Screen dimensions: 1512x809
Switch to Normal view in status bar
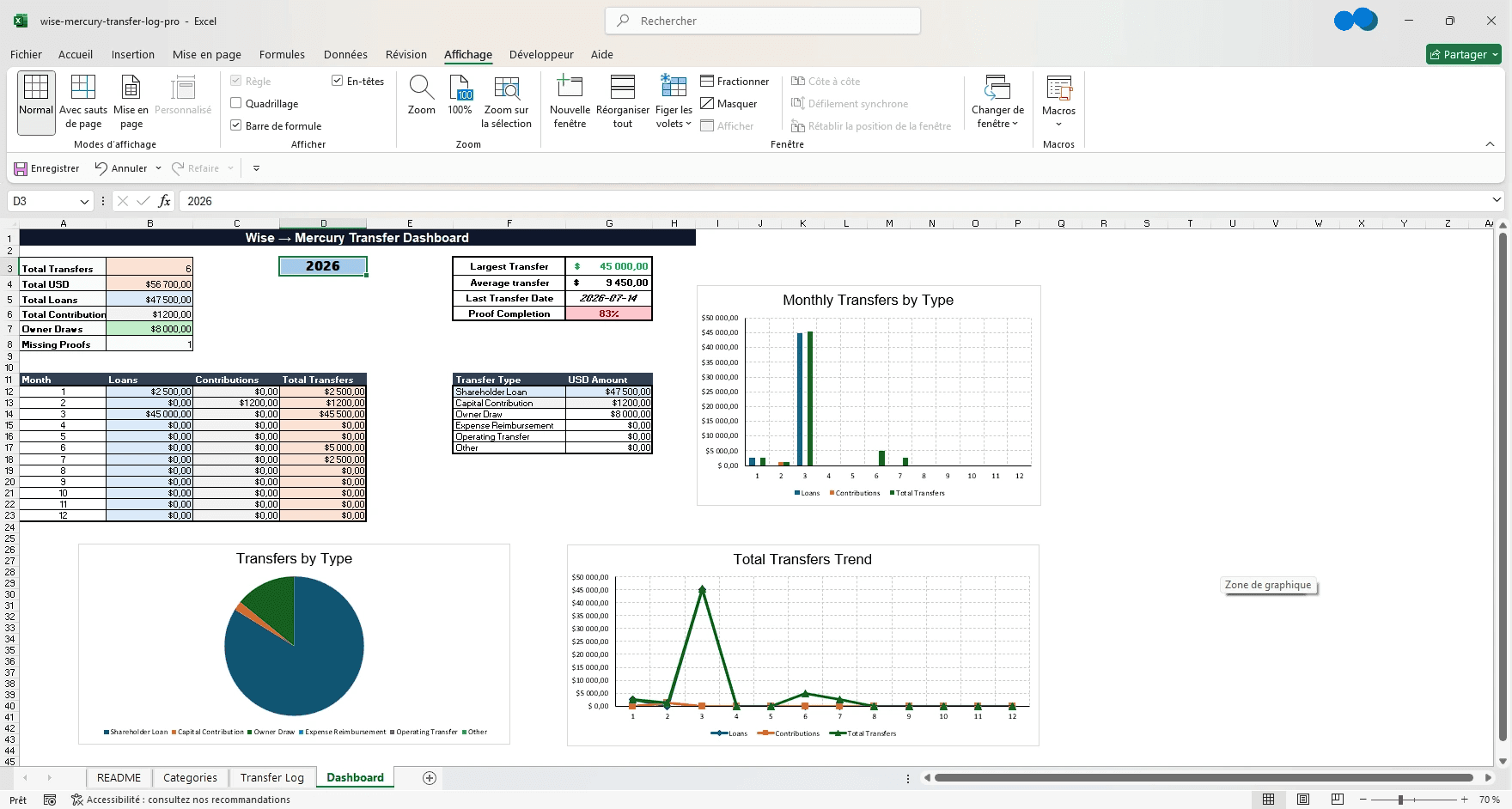[1269, 800]
